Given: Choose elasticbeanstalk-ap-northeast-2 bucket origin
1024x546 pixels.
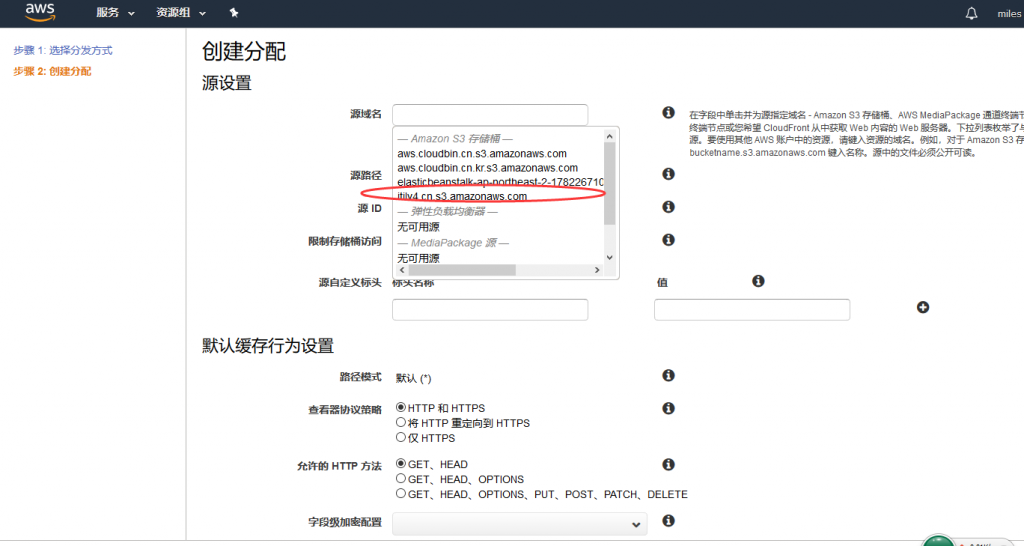Looking at the screenshot, I should click(500, 182).
